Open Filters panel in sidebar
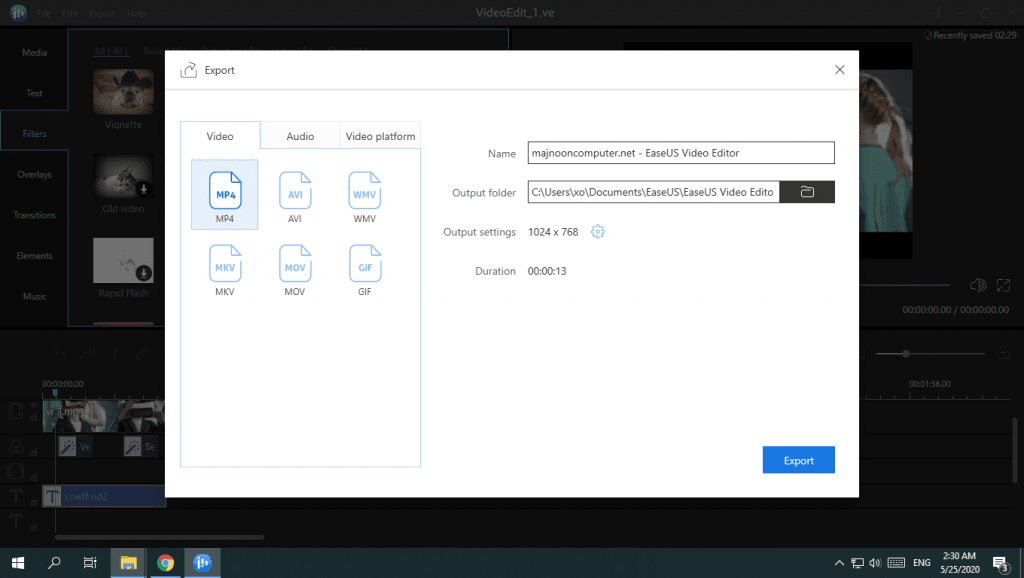This screenshot has height=578, width=1024. tap(34, 133)
